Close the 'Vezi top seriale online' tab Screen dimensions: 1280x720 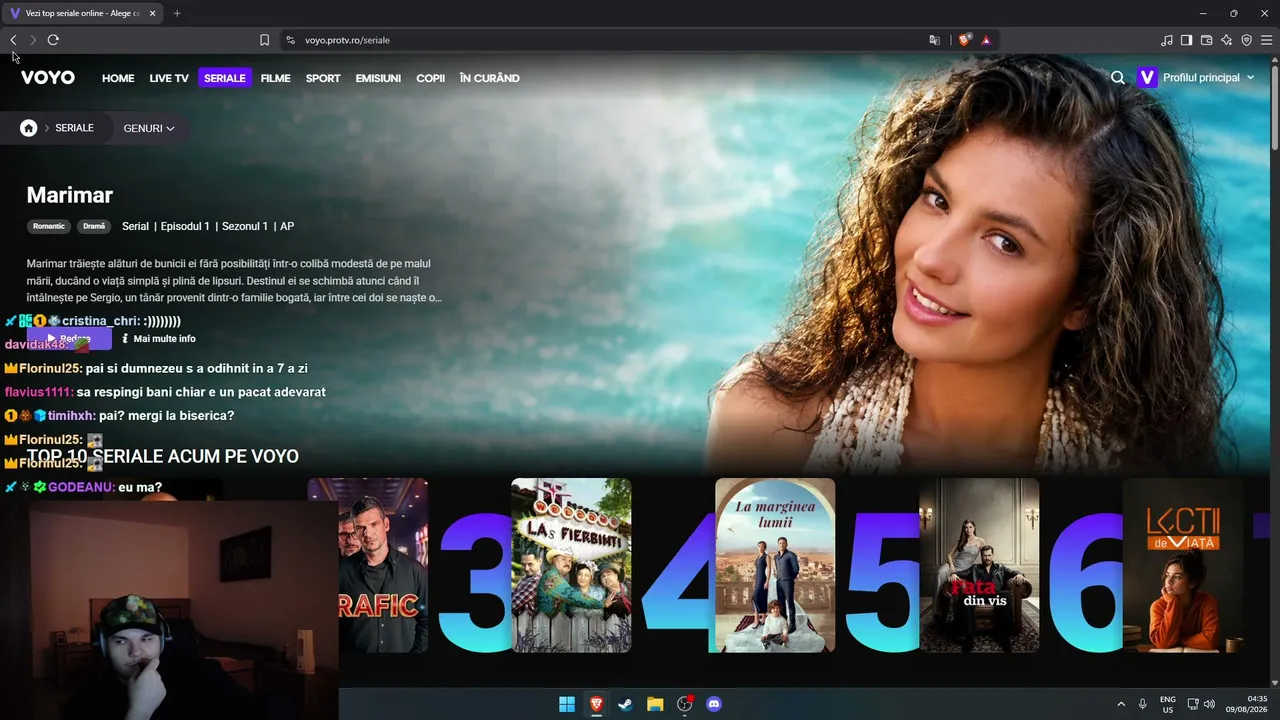tap(155, 13)
